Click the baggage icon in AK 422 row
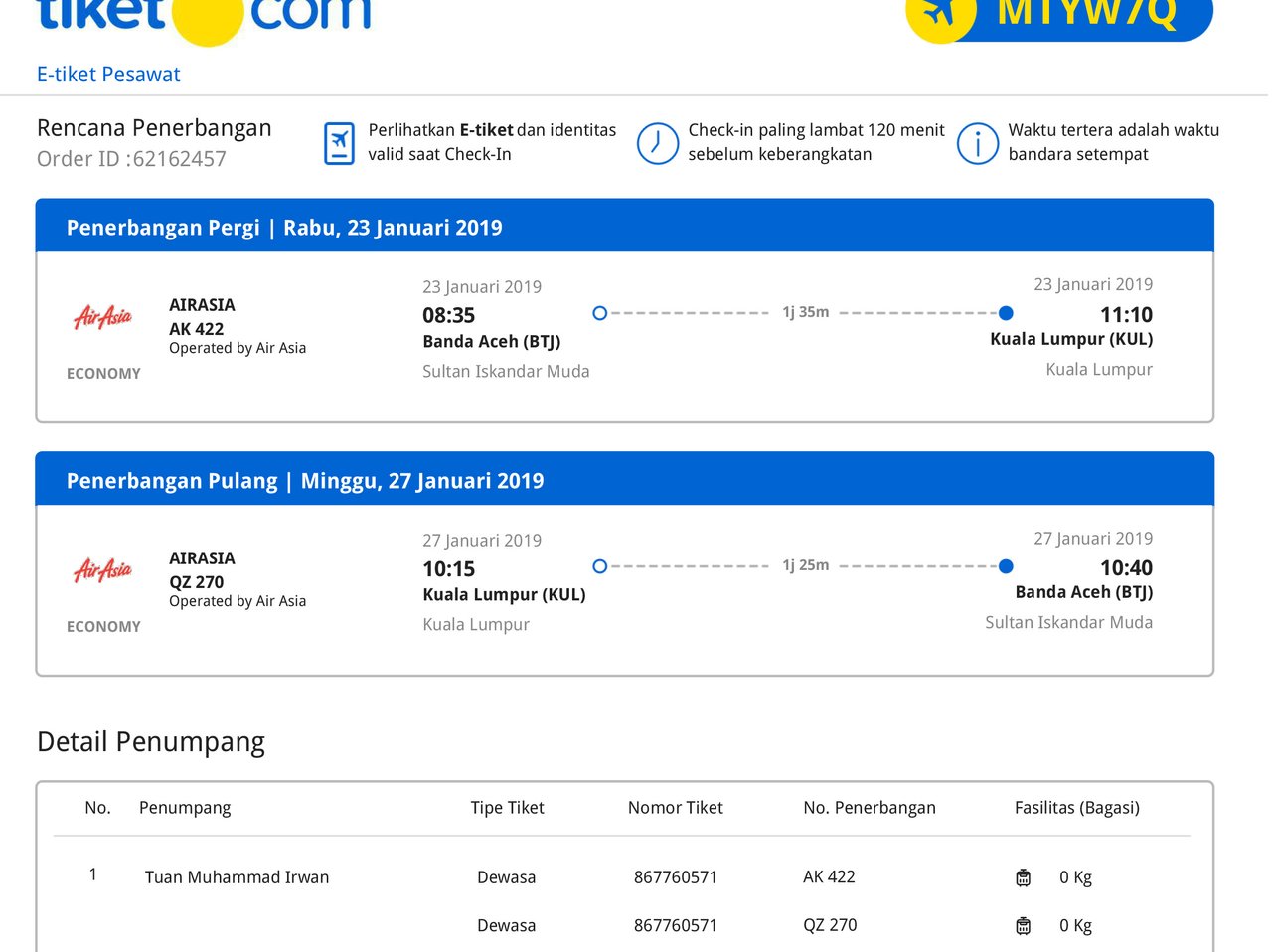 (x=1024, y=877)
